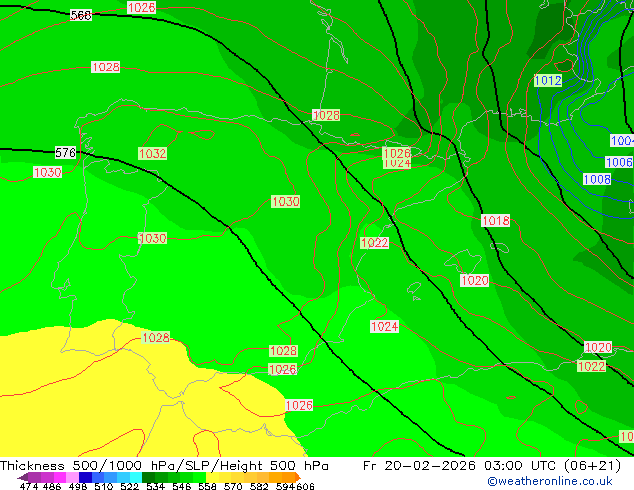Click the red 1018 isobar label
The width and height of the screenshot is (634, 490).
pyautogui.click(x=496, y=220)
